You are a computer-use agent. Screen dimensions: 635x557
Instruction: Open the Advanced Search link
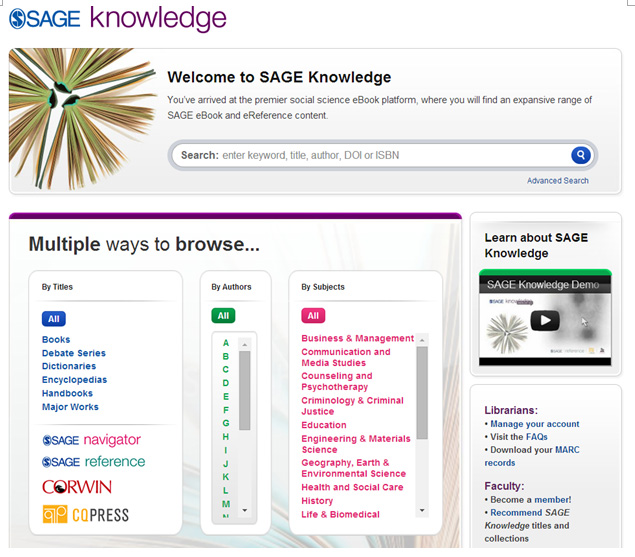pos(558,181)
